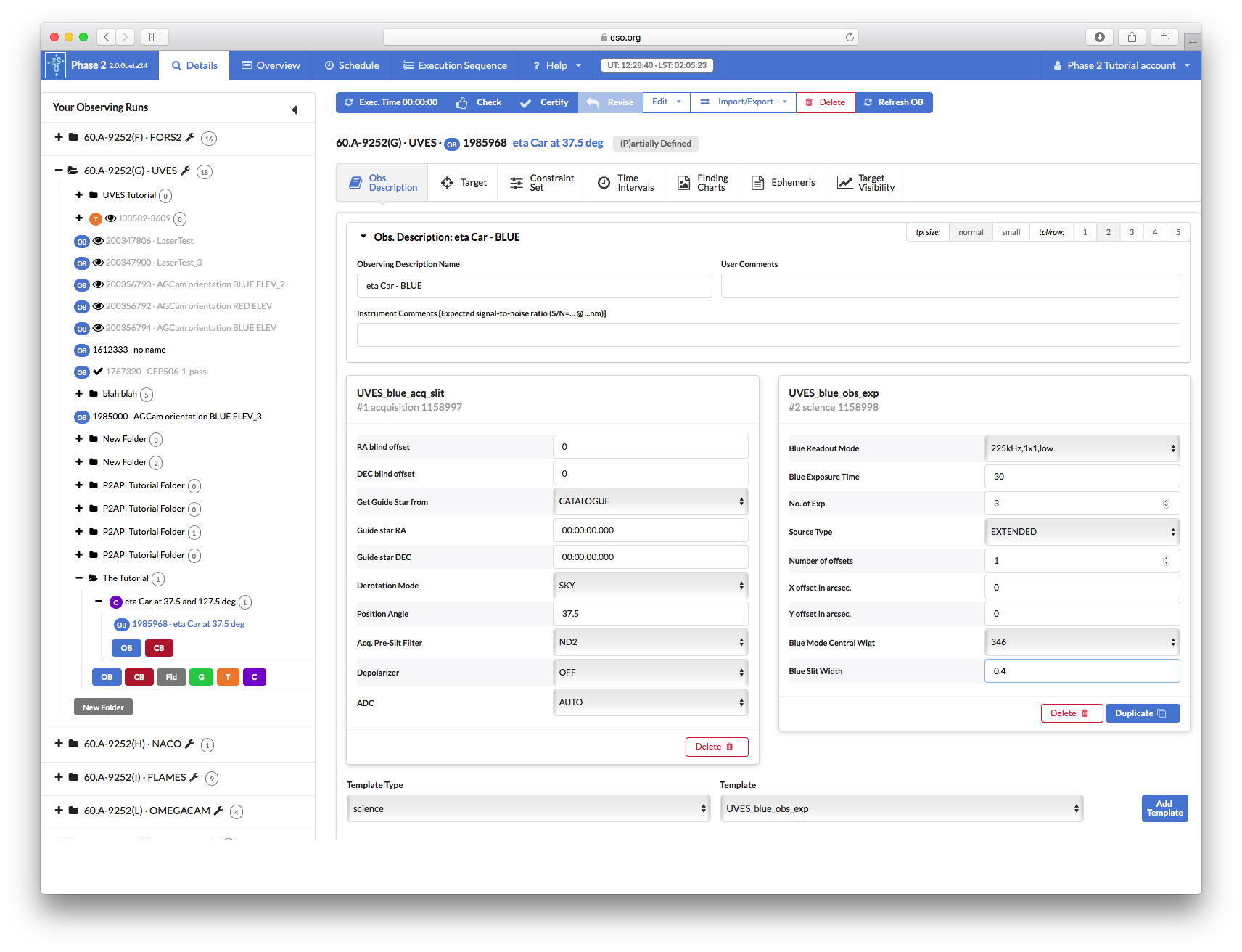The height and width of the screenshot is (952, 1242).
Task: Open the Blue Readout Mode dropdown
Action: [x=1082, y=448]
